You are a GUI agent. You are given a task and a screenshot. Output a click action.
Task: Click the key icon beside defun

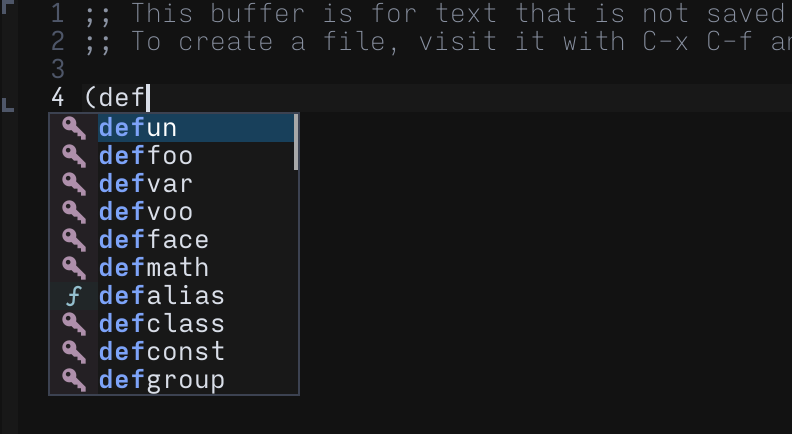point(74,128)
